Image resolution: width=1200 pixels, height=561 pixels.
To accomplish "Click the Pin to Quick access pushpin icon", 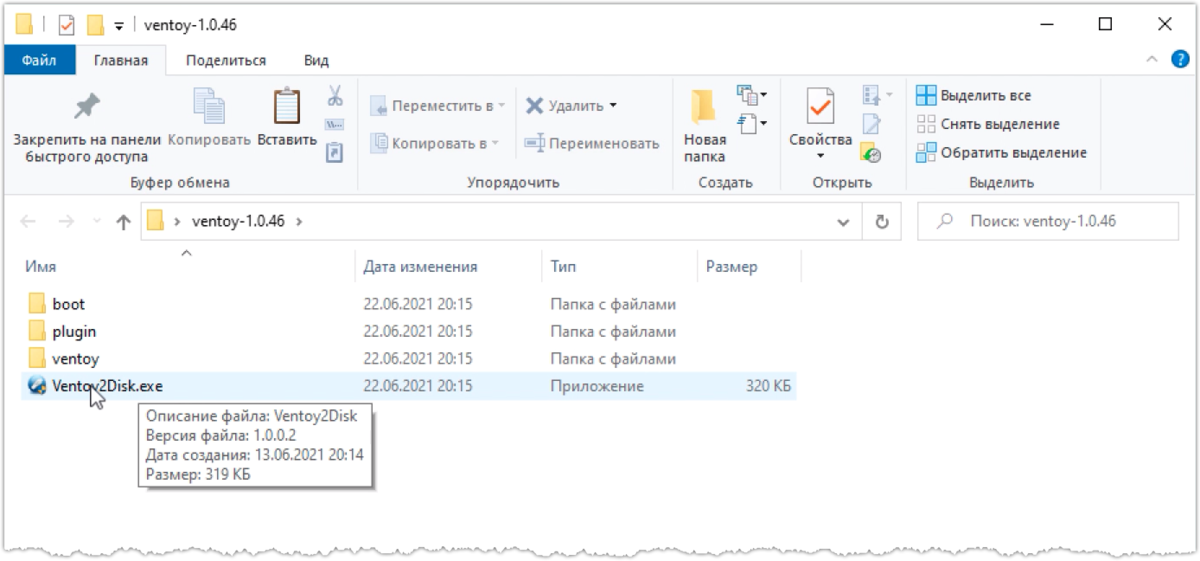I will pos(87,105).
